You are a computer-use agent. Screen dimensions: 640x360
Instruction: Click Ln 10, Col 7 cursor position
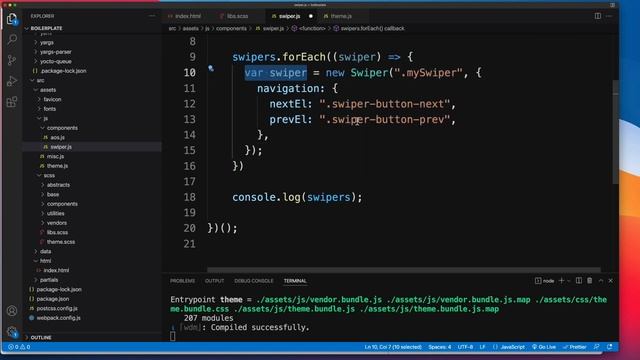(x=393, y=347)
